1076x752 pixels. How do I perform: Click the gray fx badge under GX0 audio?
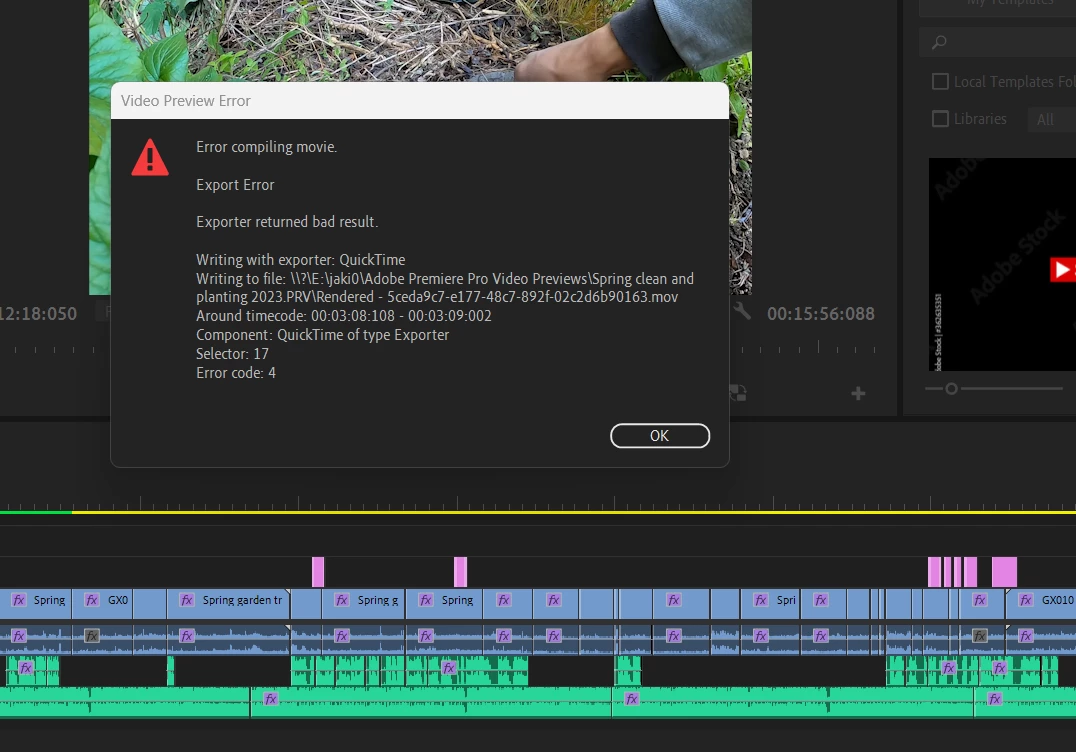[x=91, y=636]
